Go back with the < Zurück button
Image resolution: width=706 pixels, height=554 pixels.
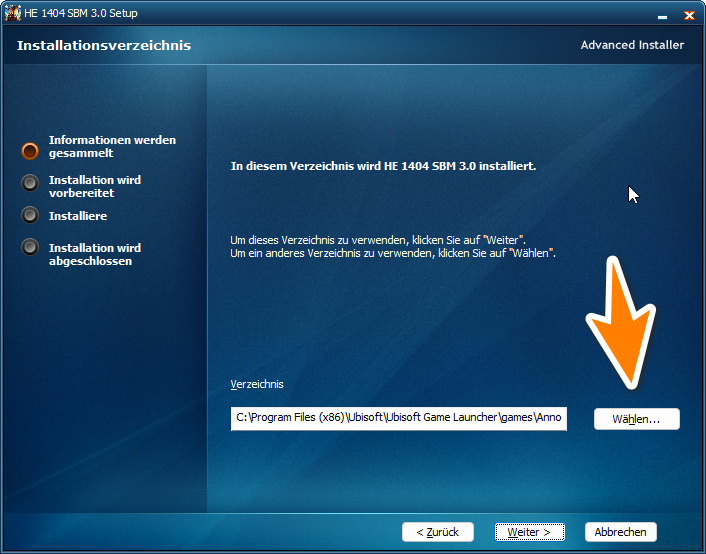pyautogui.click(x=438, y=532)
